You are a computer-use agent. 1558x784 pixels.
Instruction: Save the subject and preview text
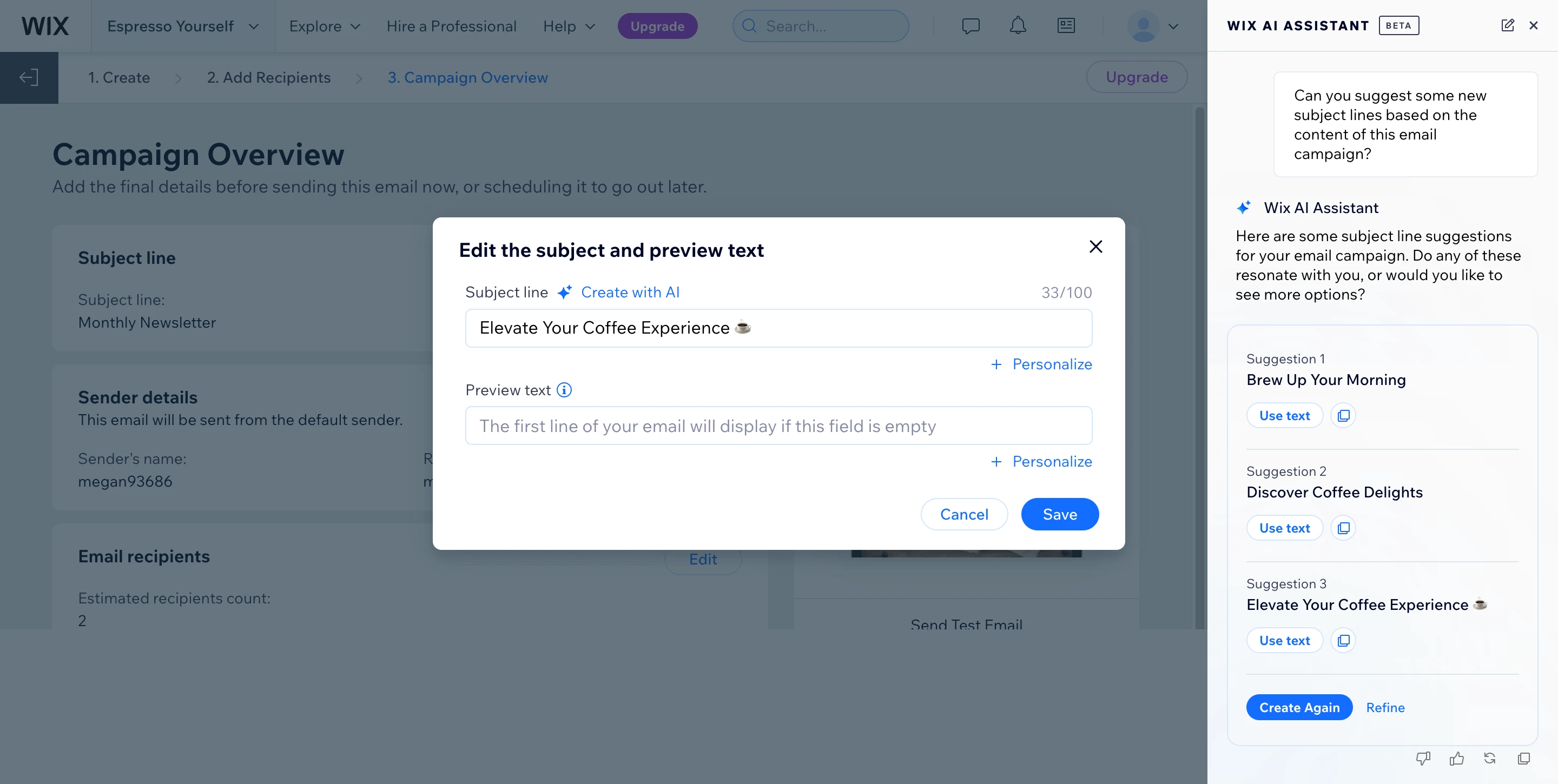click(x=1060, y=514)
